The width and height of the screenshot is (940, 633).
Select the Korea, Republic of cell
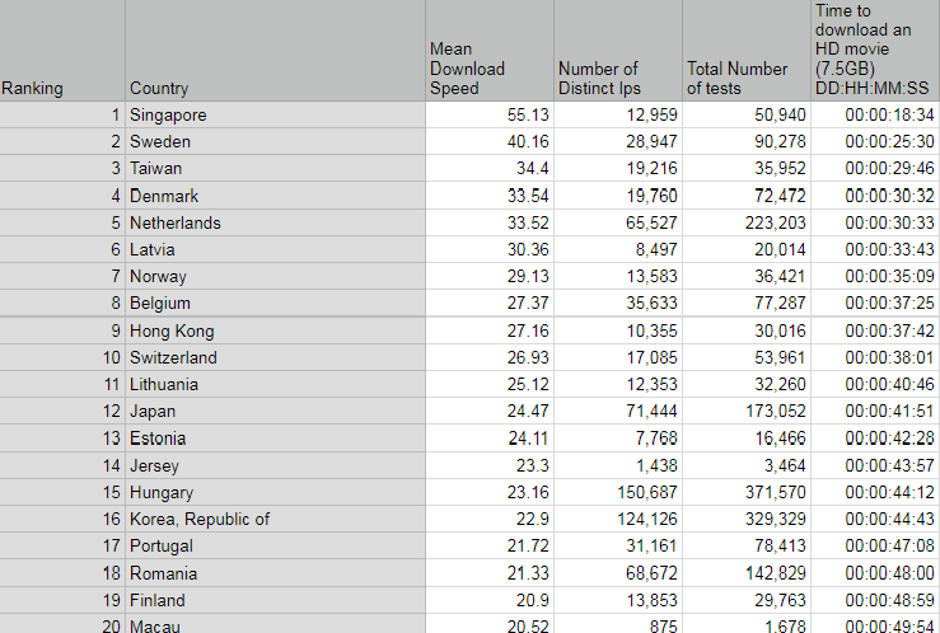coord(275,519)
